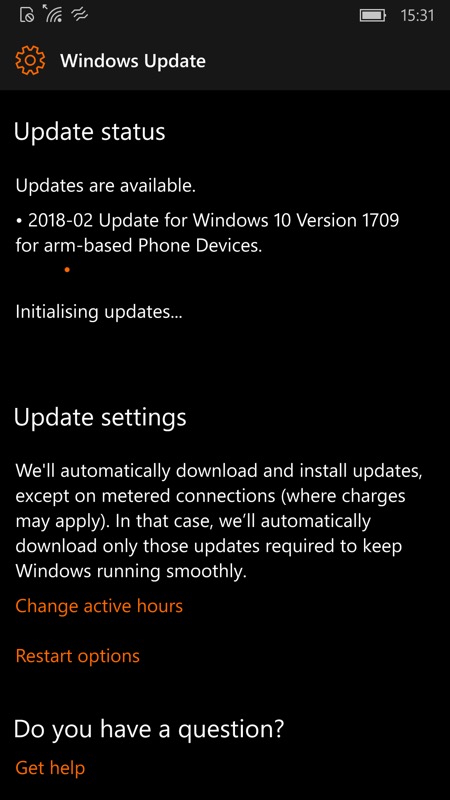The width and height of the screenshot is (450, 800).
Task: Tap the 'for arm-based Phone Devices' text line
Action: coord(139,246)
